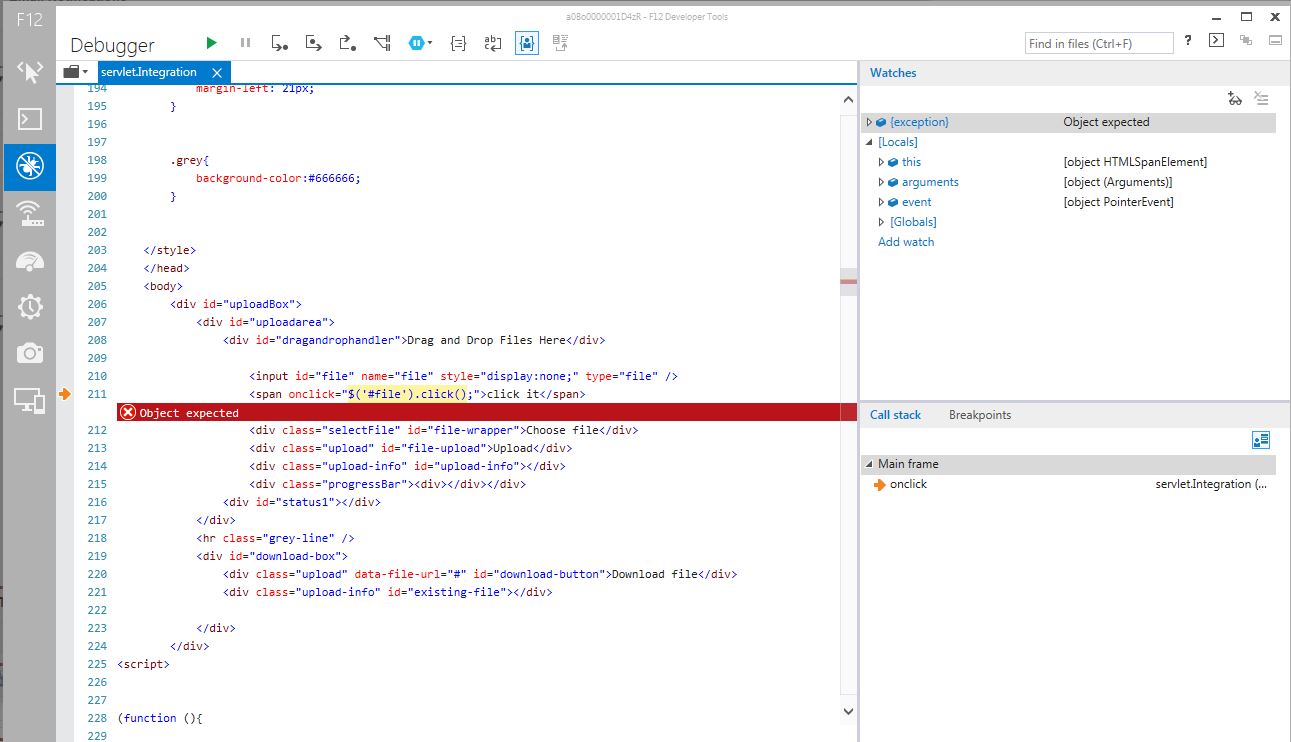Select the onclick call stack frame
1291x742 pixels.
[x=1068, y=484]
